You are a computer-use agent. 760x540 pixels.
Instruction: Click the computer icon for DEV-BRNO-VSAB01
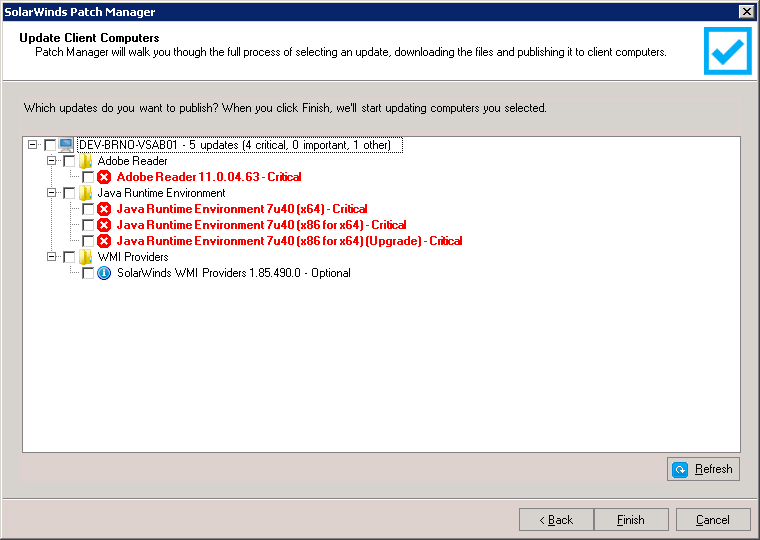66,144
